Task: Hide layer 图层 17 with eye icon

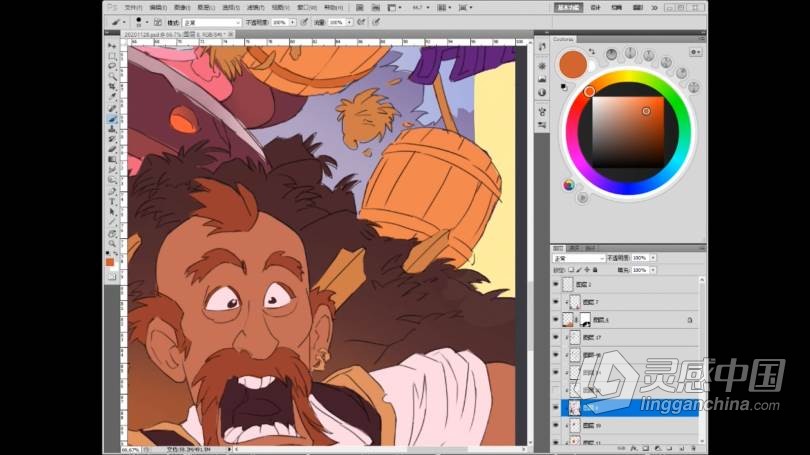Action: [x=556, y=337]
